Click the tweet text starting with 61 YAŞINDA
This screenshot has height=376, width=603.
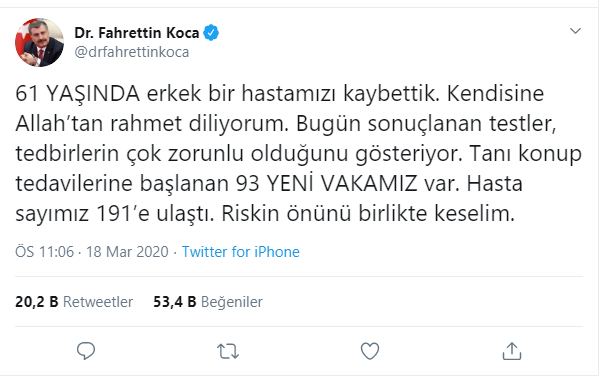tap(298, 153)
